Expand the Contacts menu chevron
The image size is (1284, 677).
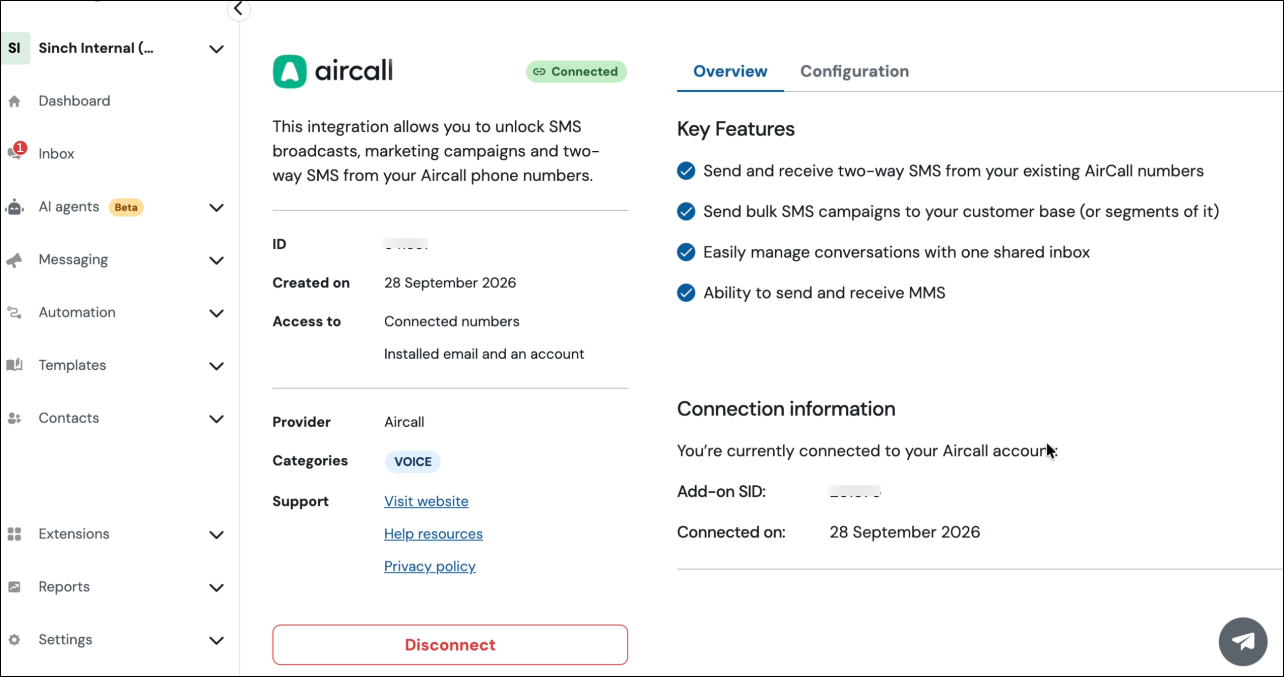[x=216, y=419]
